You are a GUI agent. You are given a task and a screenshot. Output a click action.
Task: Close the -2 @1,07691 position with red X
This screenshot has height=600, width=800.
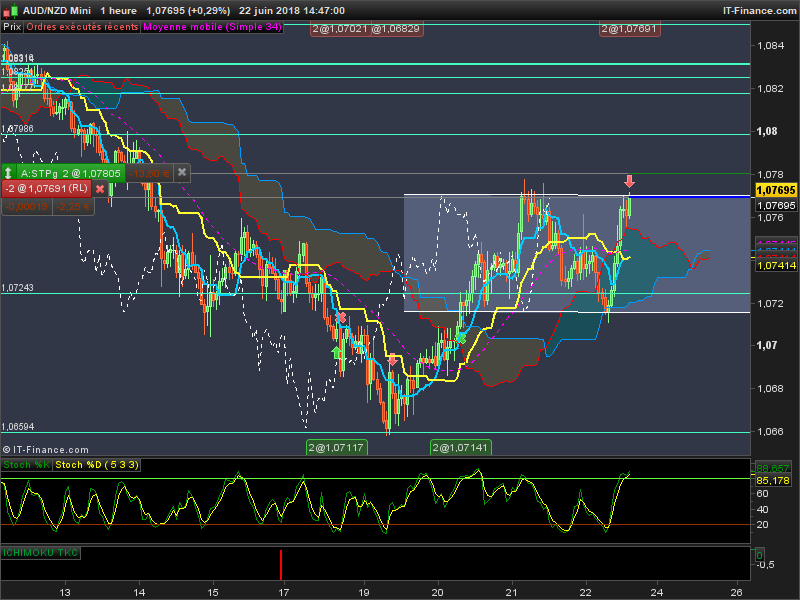(100, 188)
